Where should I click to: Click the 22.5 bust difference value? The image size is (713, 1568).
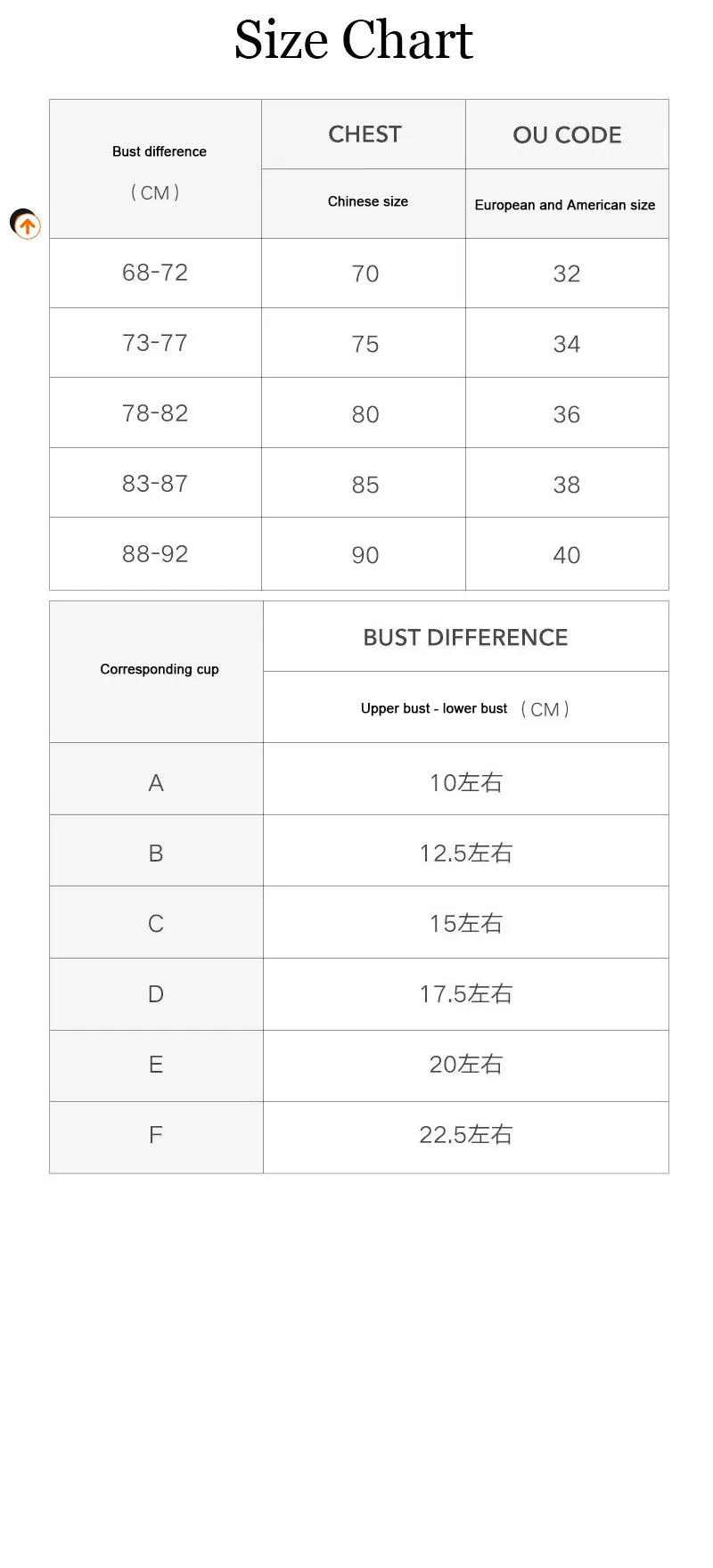[x=465, y=1135]
